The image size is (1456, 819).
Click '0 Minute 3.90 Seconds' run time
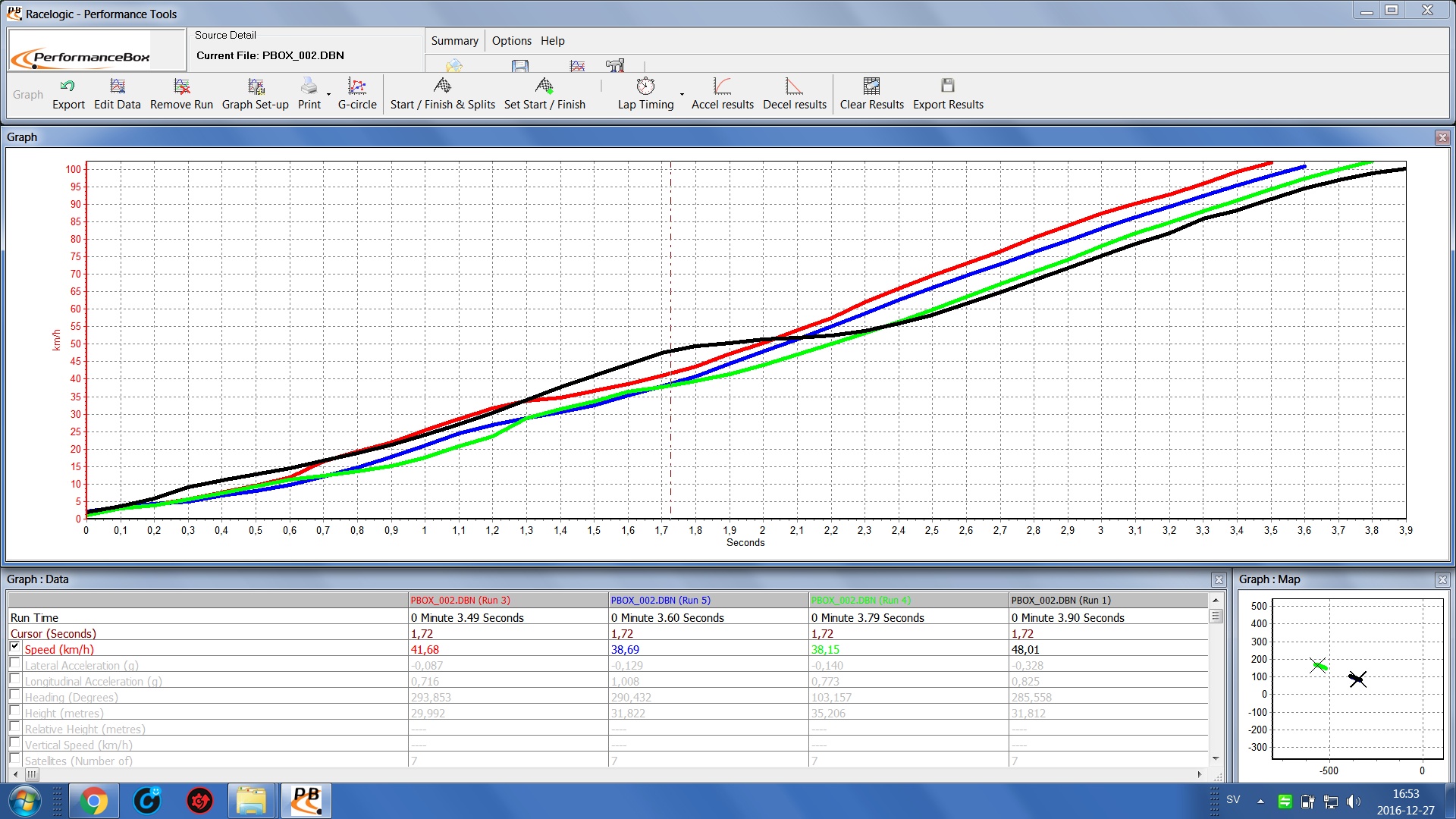pyautogui.click(x=1068, y=618)
